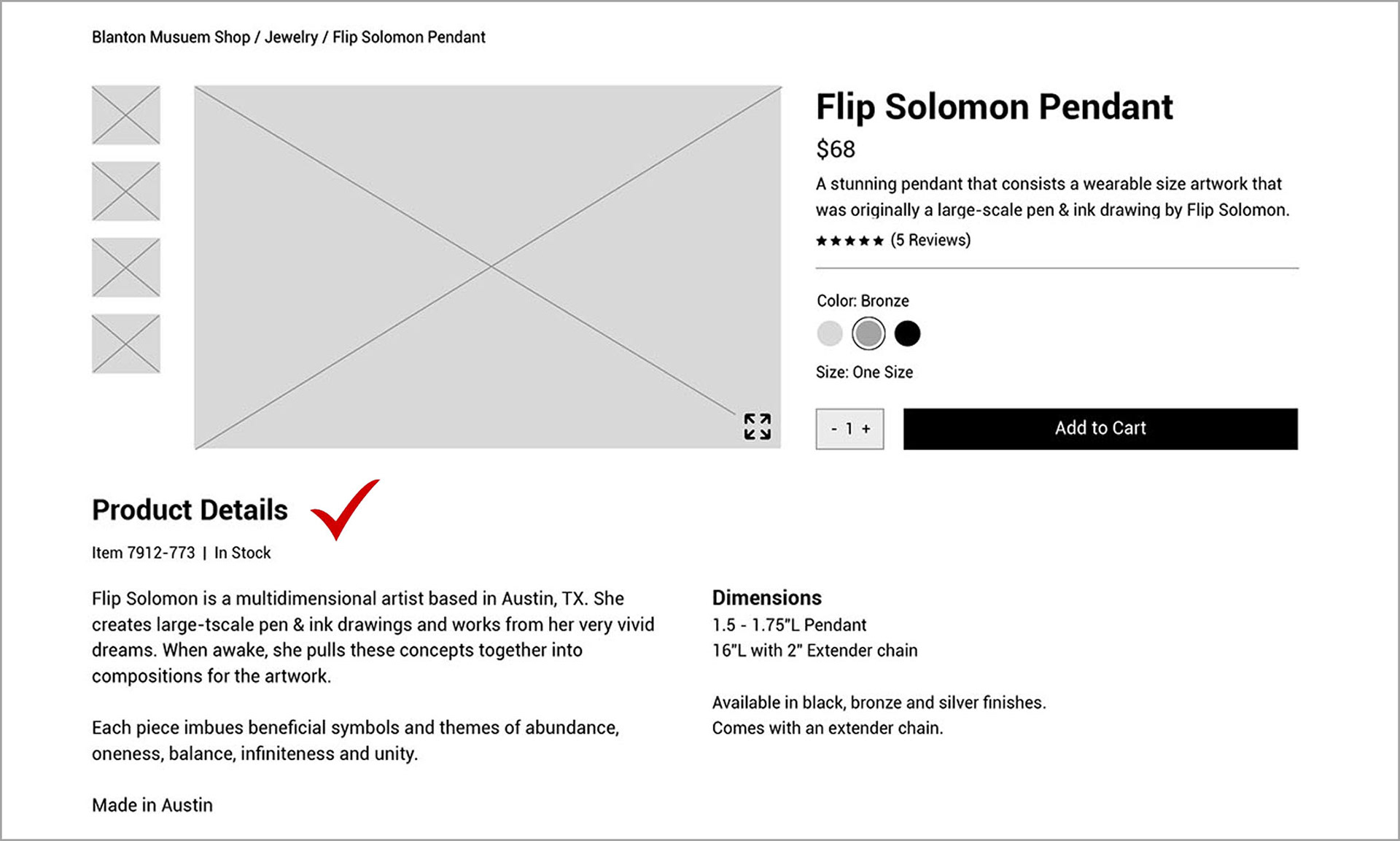Select the bronze color swatch
This screenshot has height=841, width=1400.
point(868,334)
